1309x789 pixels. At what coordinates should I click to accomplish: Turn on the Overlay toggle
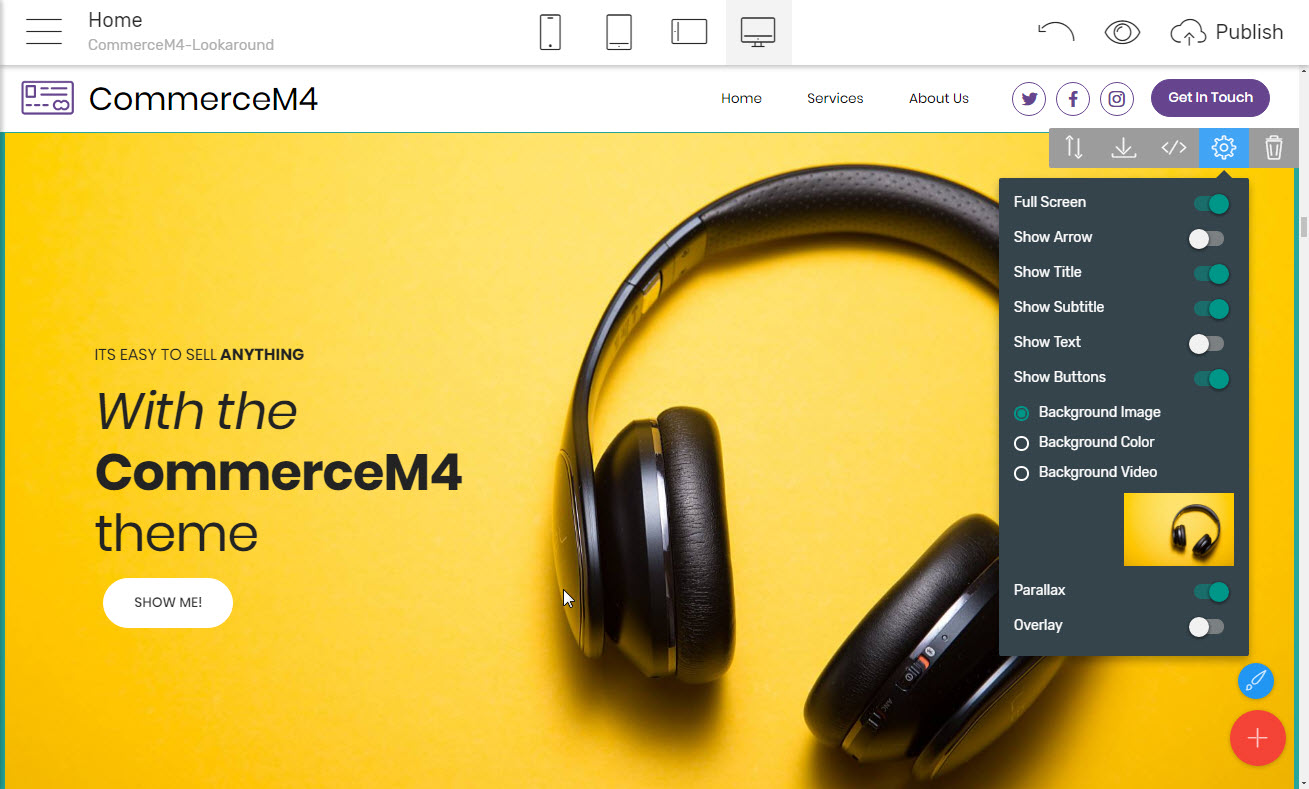tap(1206, 627)
